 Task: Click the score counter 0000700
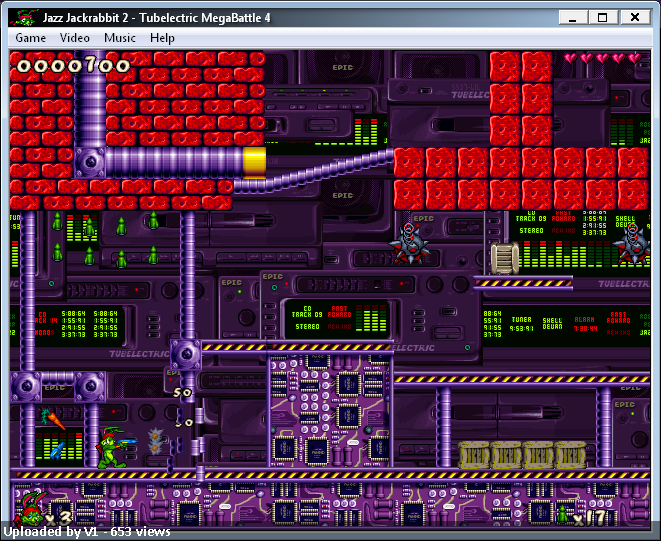73,66
